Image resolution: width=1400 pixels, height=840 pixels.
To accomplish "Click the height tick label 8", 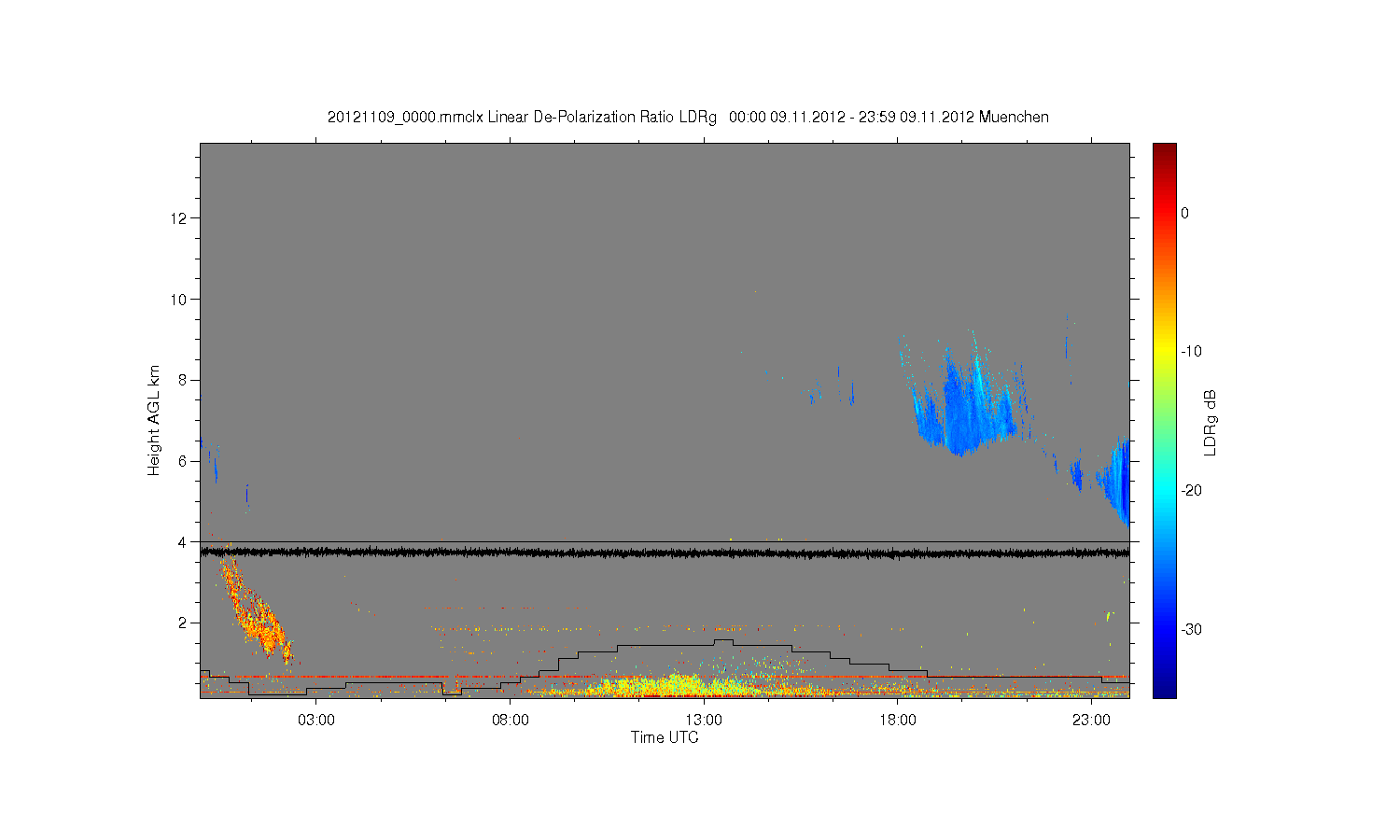I will click(x=183, y=380).
